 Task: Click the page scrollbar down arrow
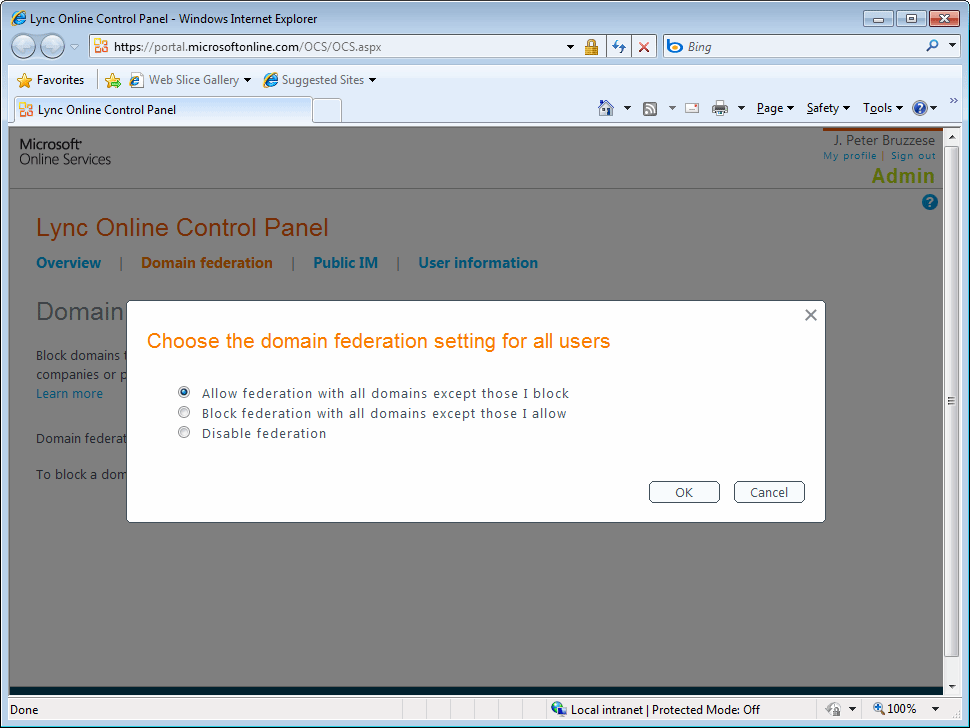(952, 687)
